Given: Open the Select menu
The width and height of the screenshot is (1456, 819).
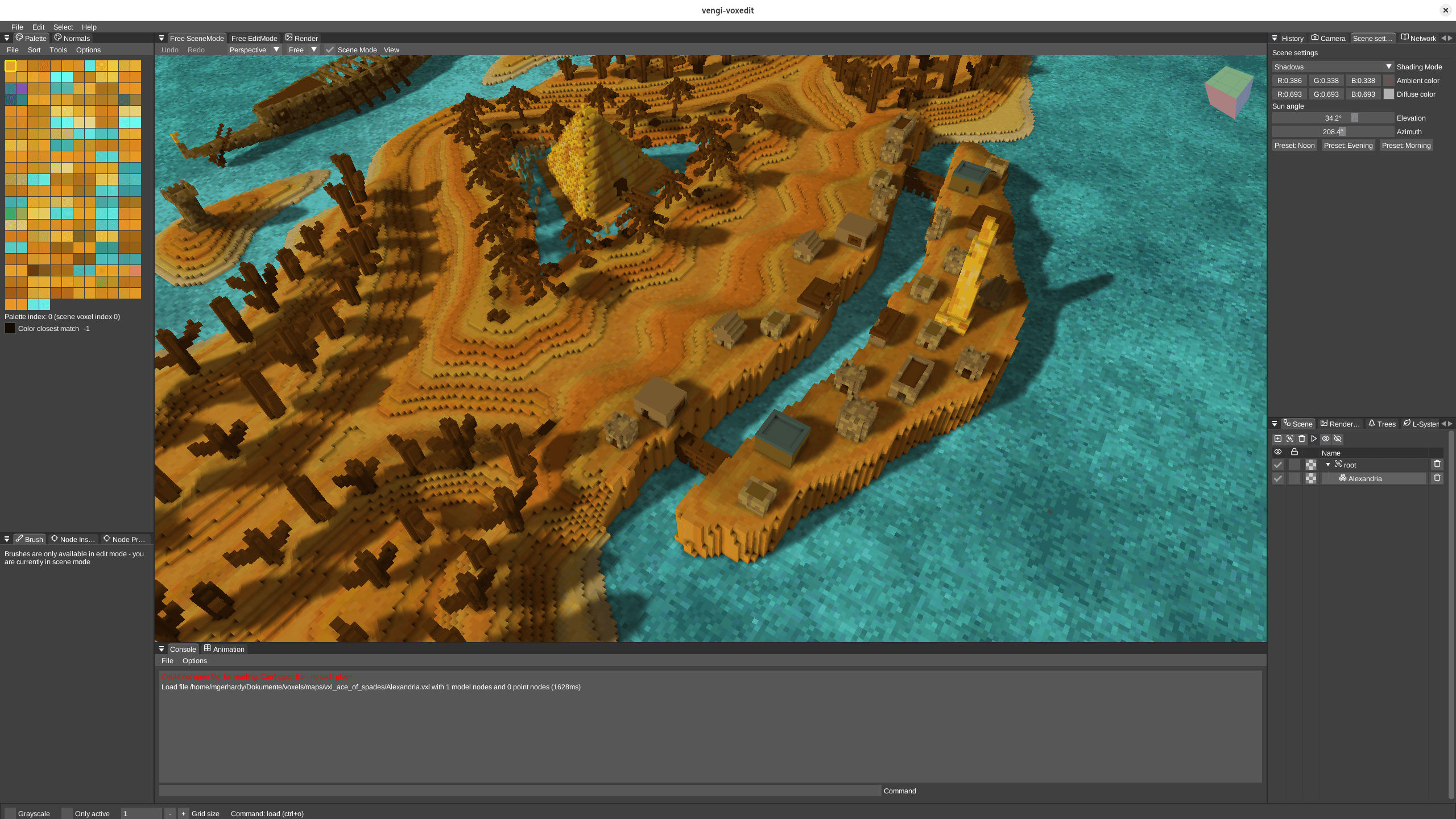Looking at the screenshot, I should [63, 27].
